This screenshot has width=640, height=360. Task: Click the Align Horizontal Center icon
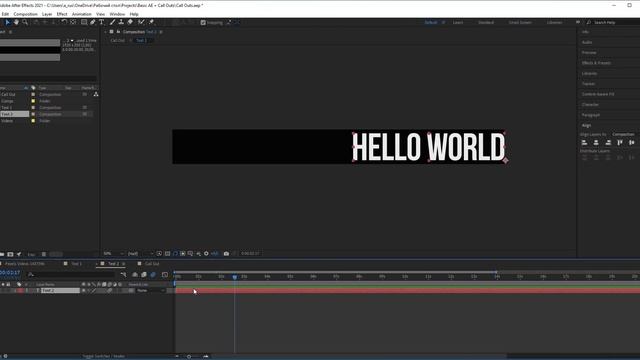[x=596, y=142]
